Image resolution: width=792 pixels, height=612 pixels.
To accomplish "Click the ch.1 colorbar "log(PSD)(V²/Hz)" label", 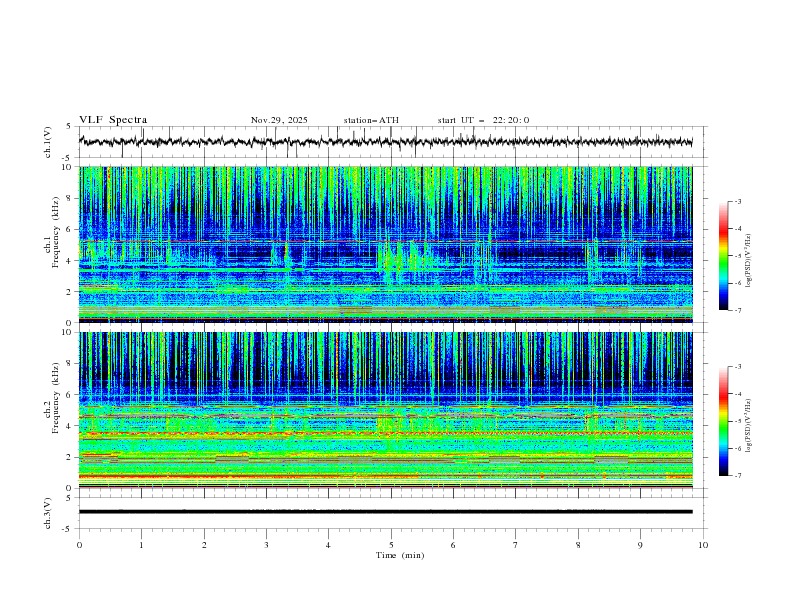I will click(x=749, y=261).
